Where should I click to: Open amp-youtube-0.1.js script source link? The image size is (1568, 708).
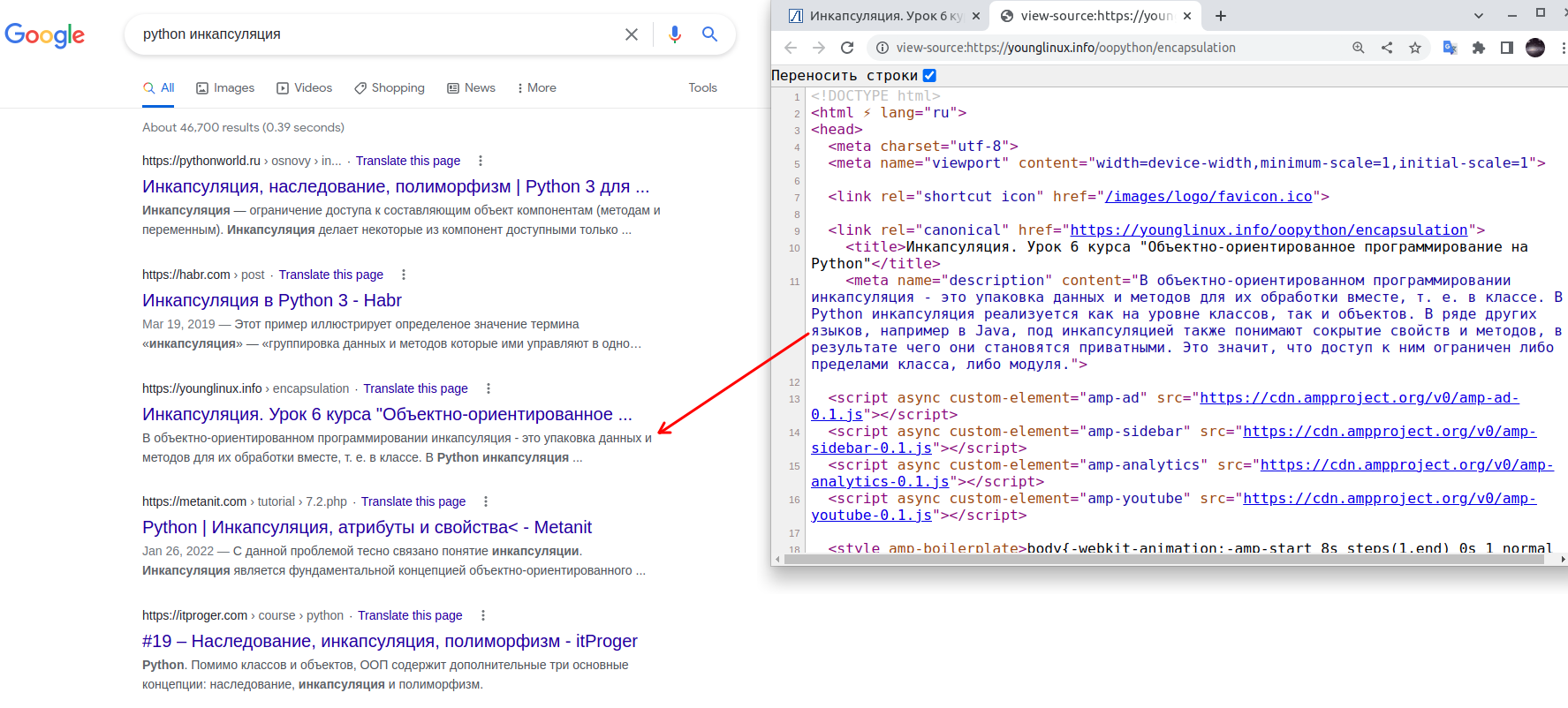[x=1390, y=499]
